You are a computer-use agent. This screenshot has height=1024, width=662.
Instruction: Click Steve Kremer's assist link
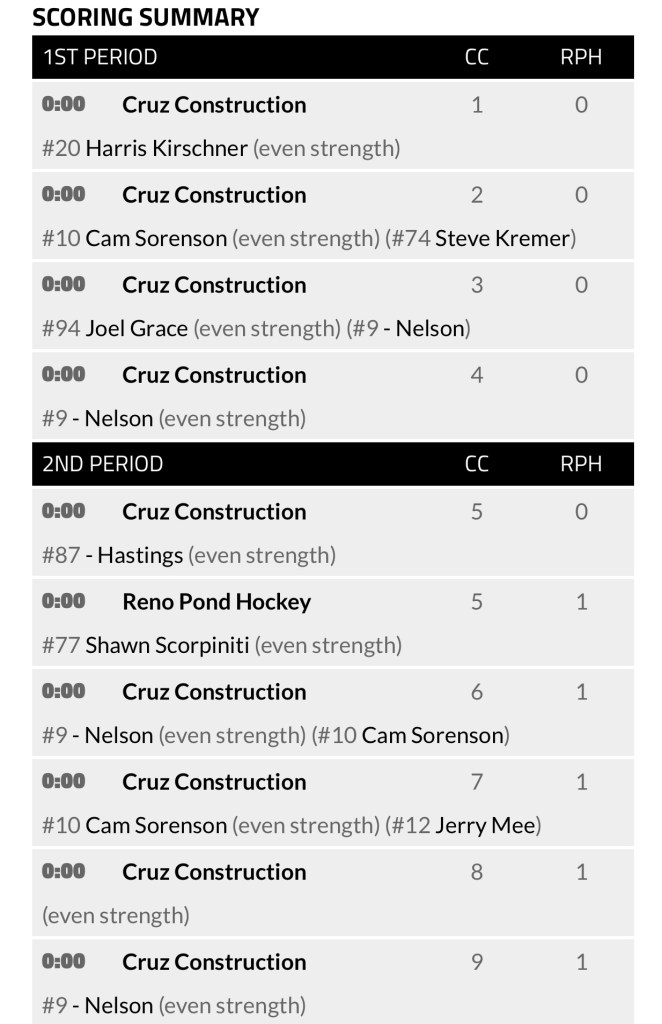[503, 239]
